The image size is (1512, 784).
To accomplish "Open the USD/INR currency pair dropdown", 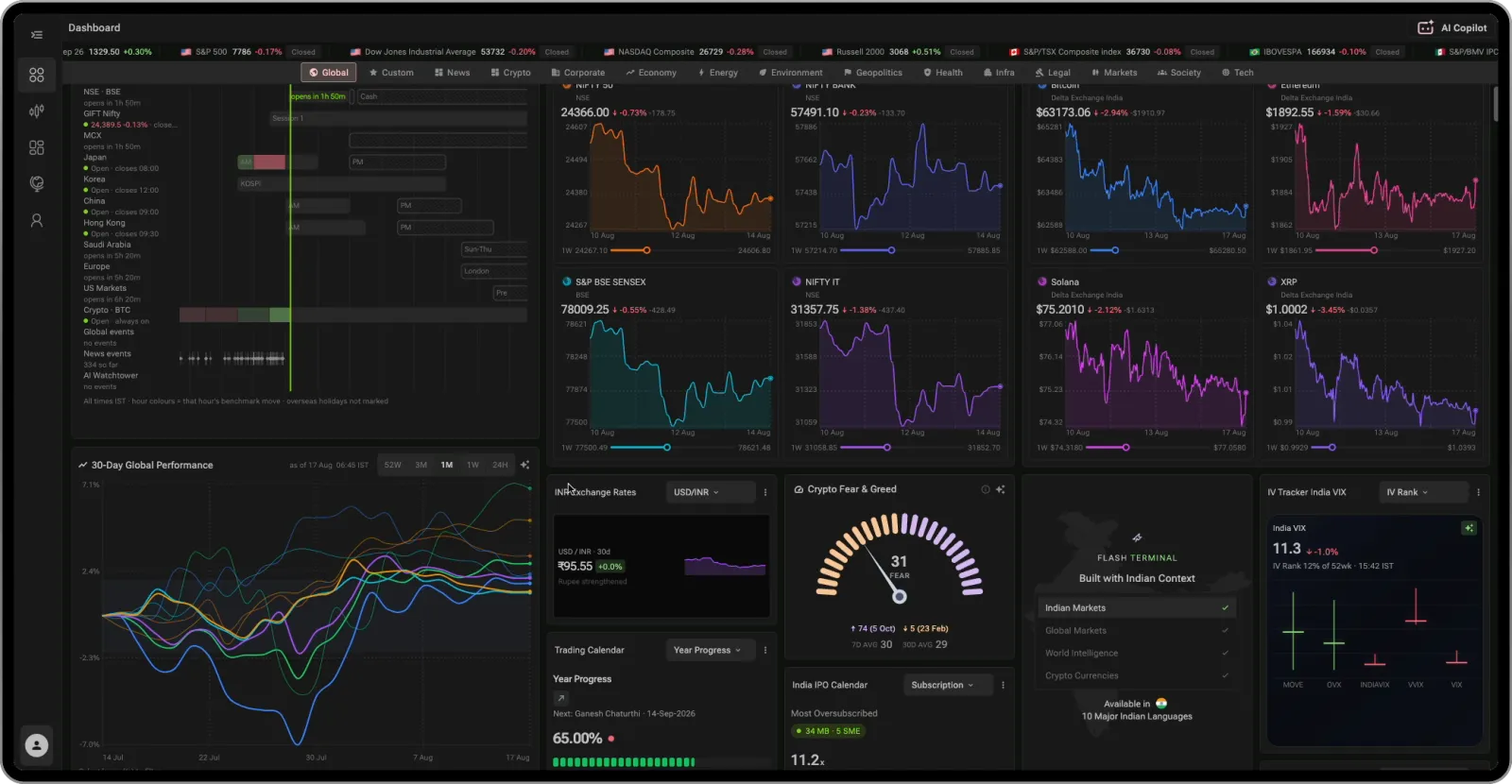I will click(x=711, y=492).
